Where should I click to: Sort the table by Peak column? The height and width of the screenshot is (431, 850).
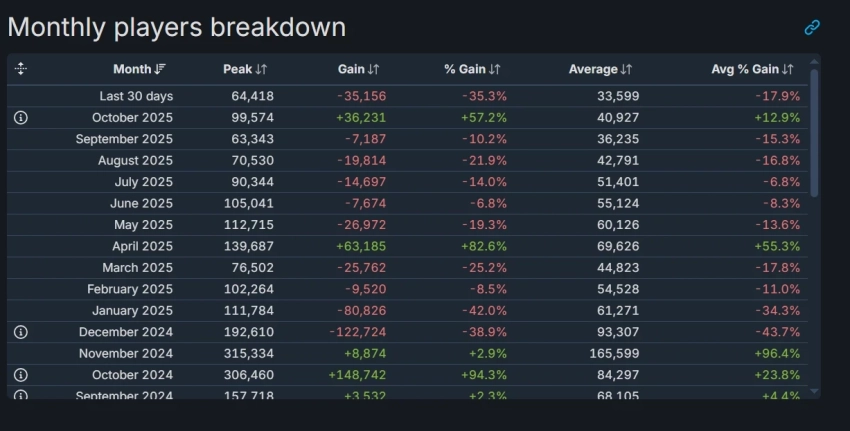[x=245, y=69]
